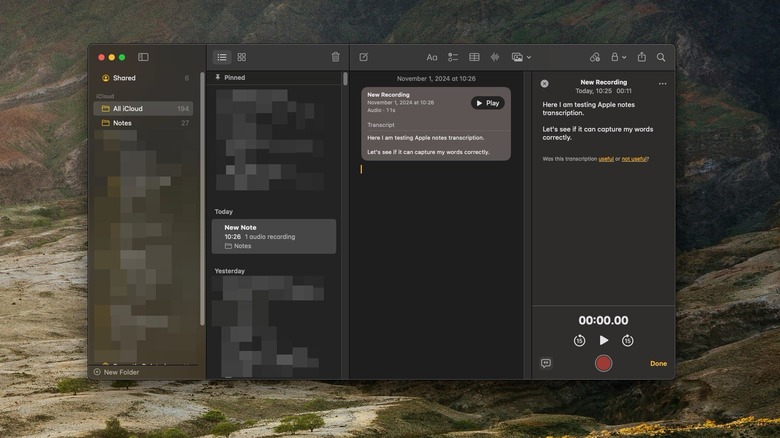Play the recording from note attachment
The width and height of the screenshot is (780, 438).
[x=488, y=103]
